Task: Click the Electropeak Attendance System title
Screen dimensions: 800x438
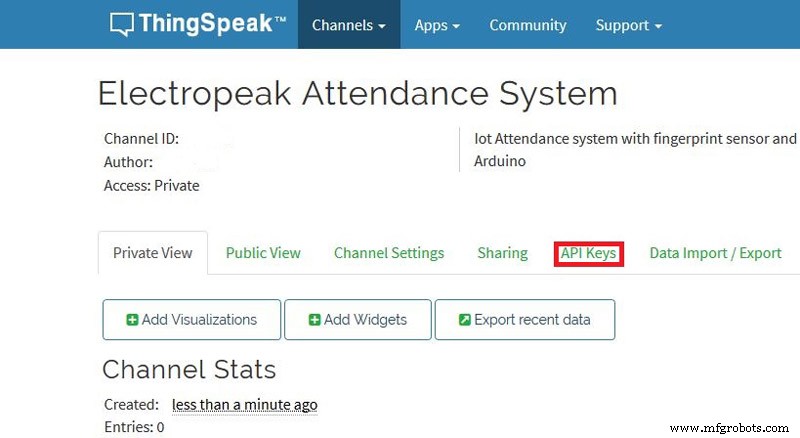Action: [x=357, y=94]
